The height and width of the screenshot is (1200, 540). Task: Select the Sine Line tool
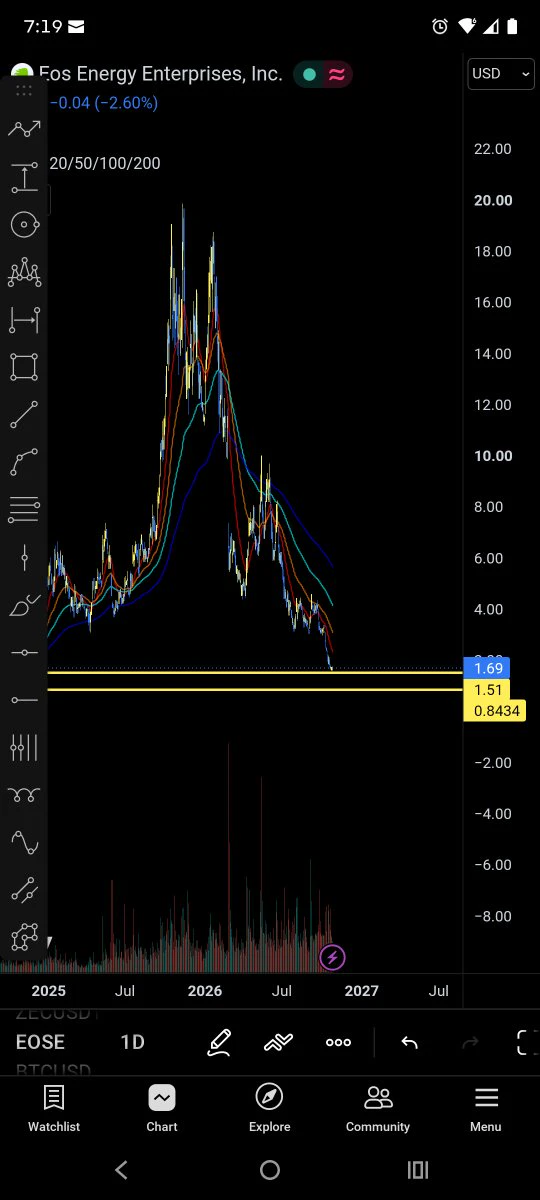click(24, 842)
